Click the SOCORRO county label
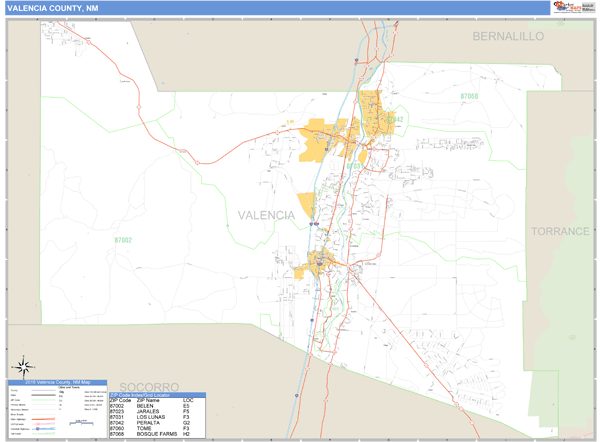This screenshot has height=442, width=600. [x=148, y=386]
